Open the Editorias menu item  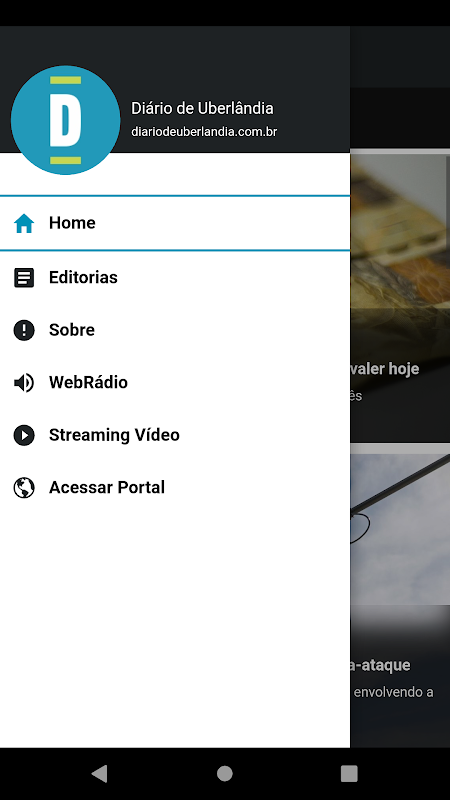click(175, 278)
